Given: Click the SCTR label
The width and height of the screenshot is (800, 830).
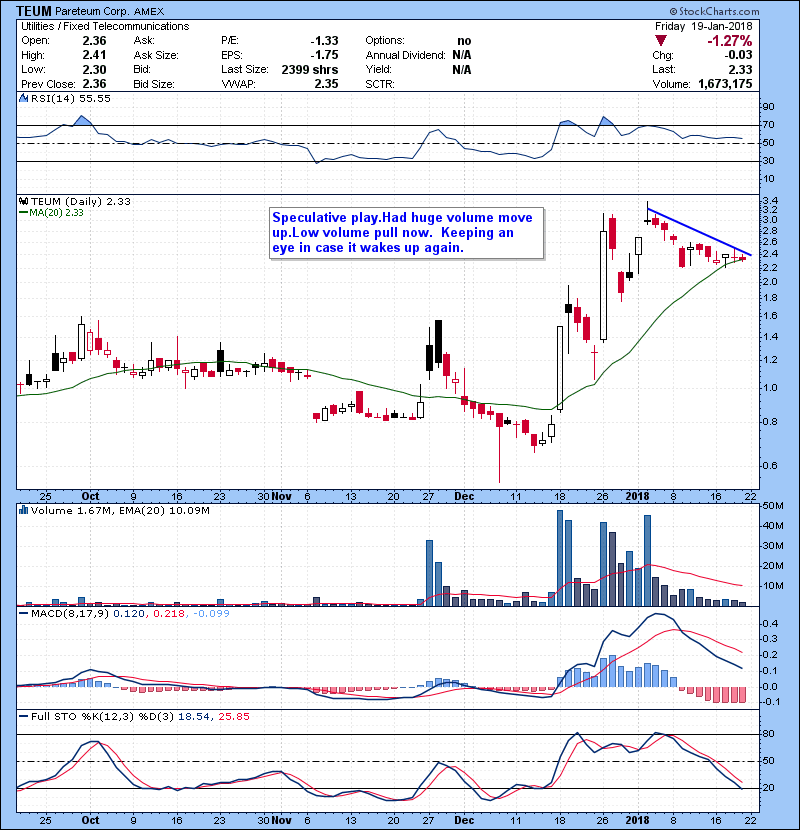Looking at the screenshot, I should pos(380,84).
